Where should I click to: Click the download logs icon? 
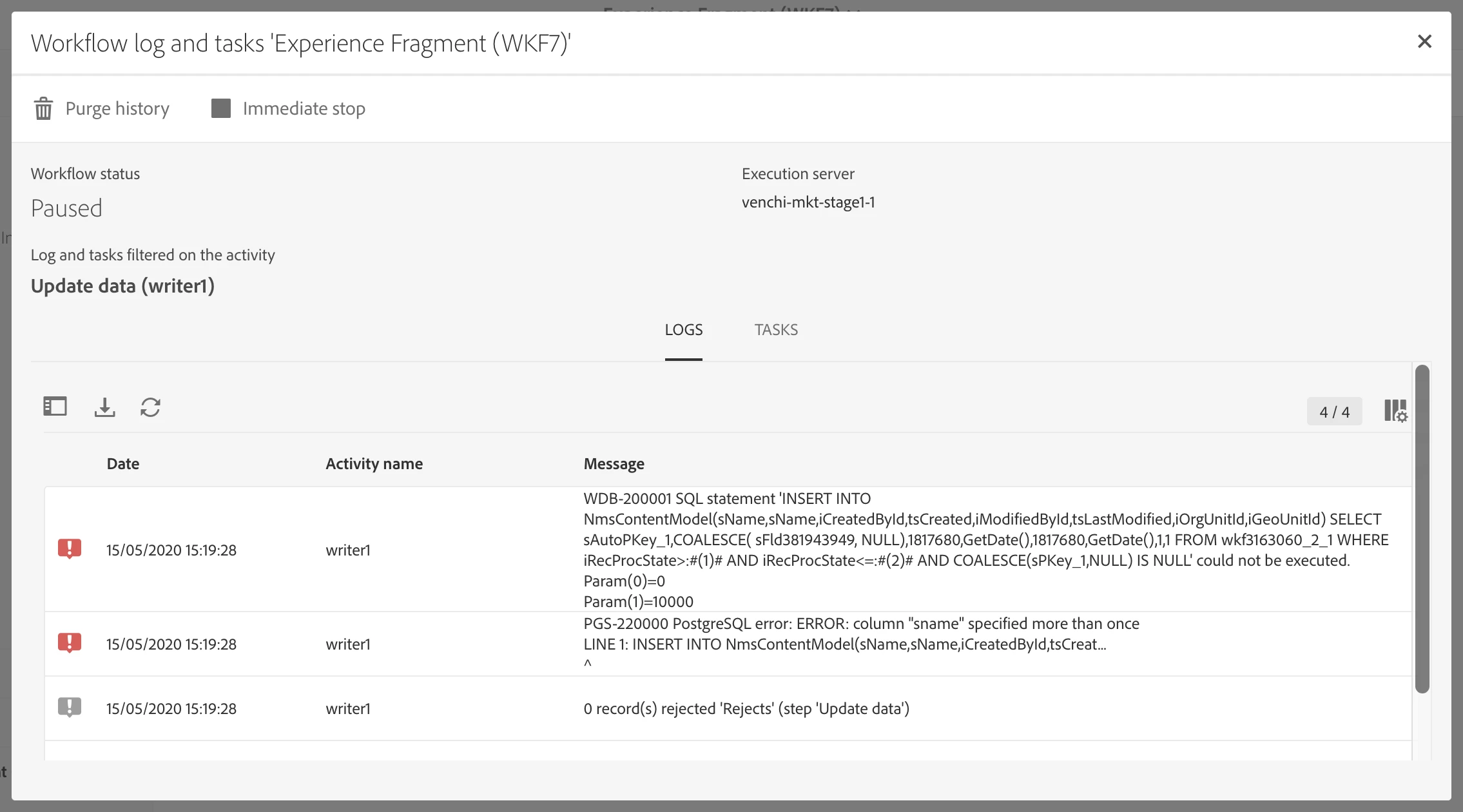click(x=104, y=407)
